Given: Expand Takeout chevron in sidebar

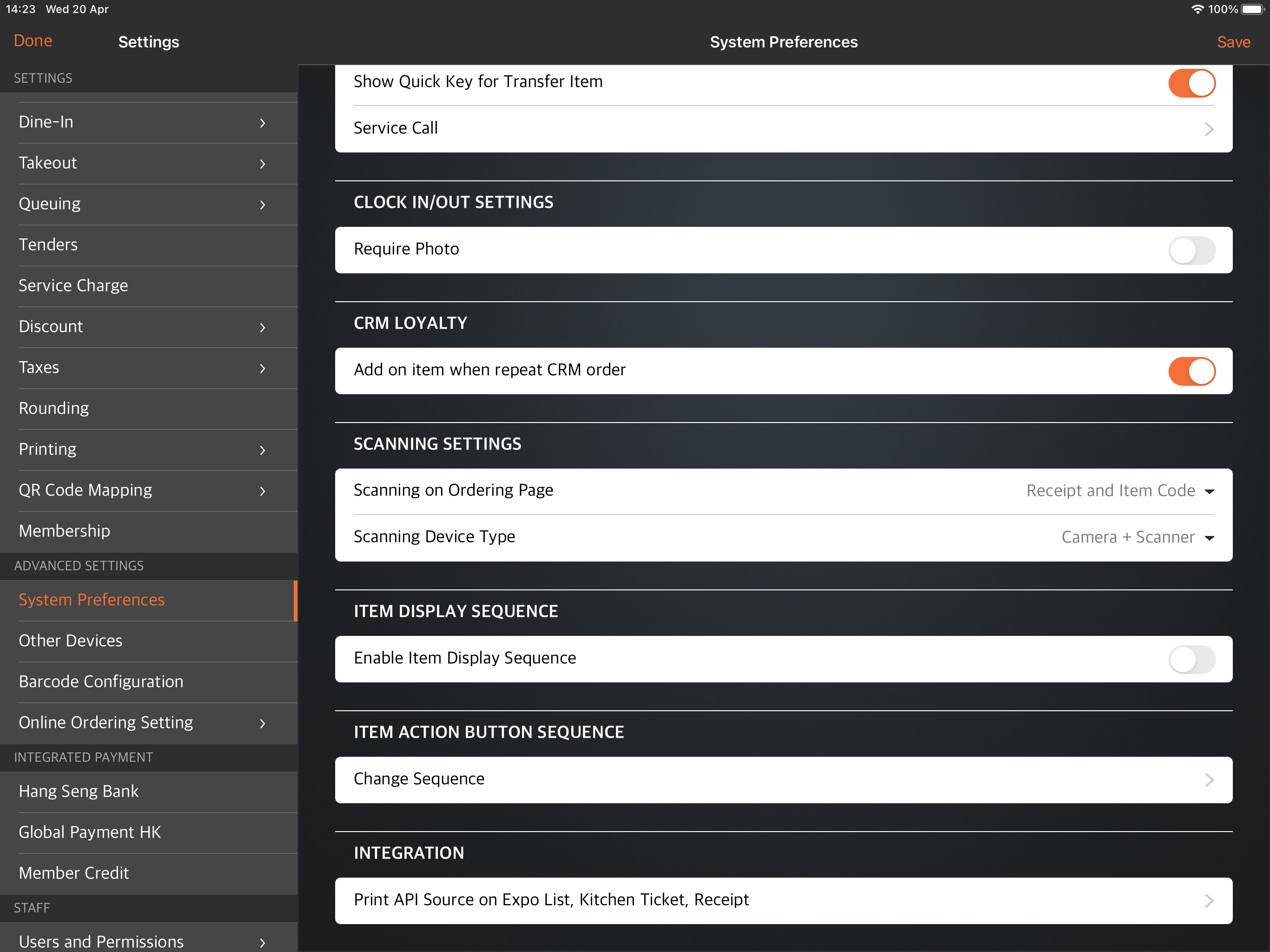Looking at the screenshot, I should tap(262, 164).
